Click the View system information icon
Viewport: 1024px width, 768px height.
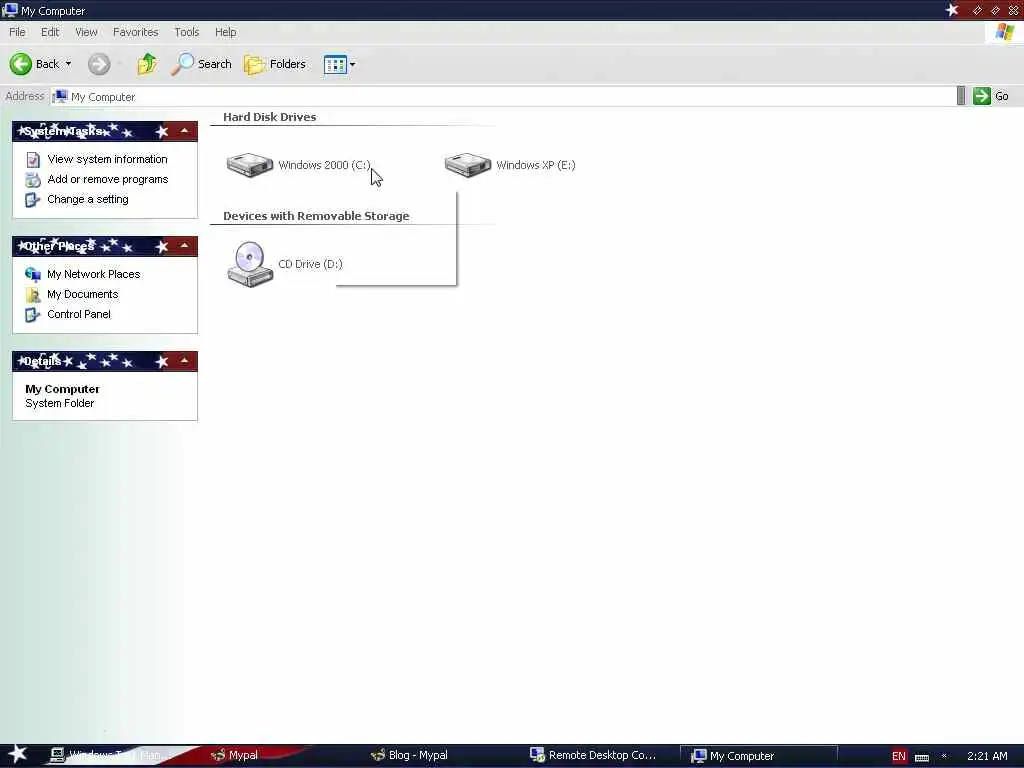point(33,159)
